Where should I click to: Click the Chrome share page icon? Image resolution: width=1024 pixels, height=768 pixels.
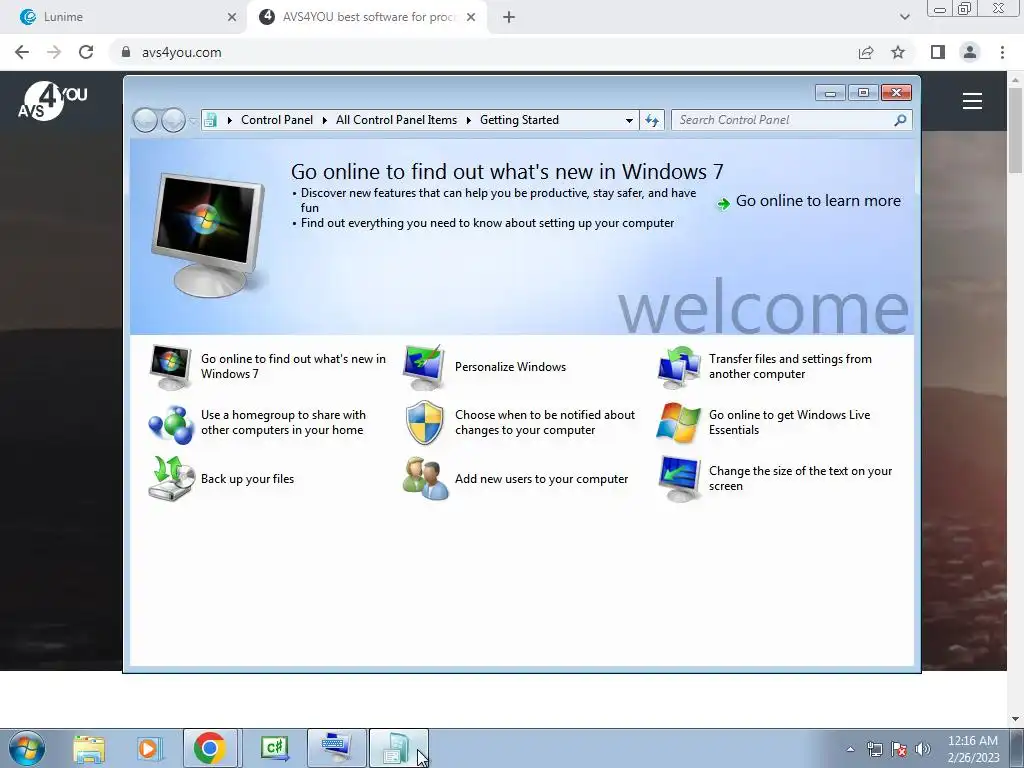tap(865, 52)
